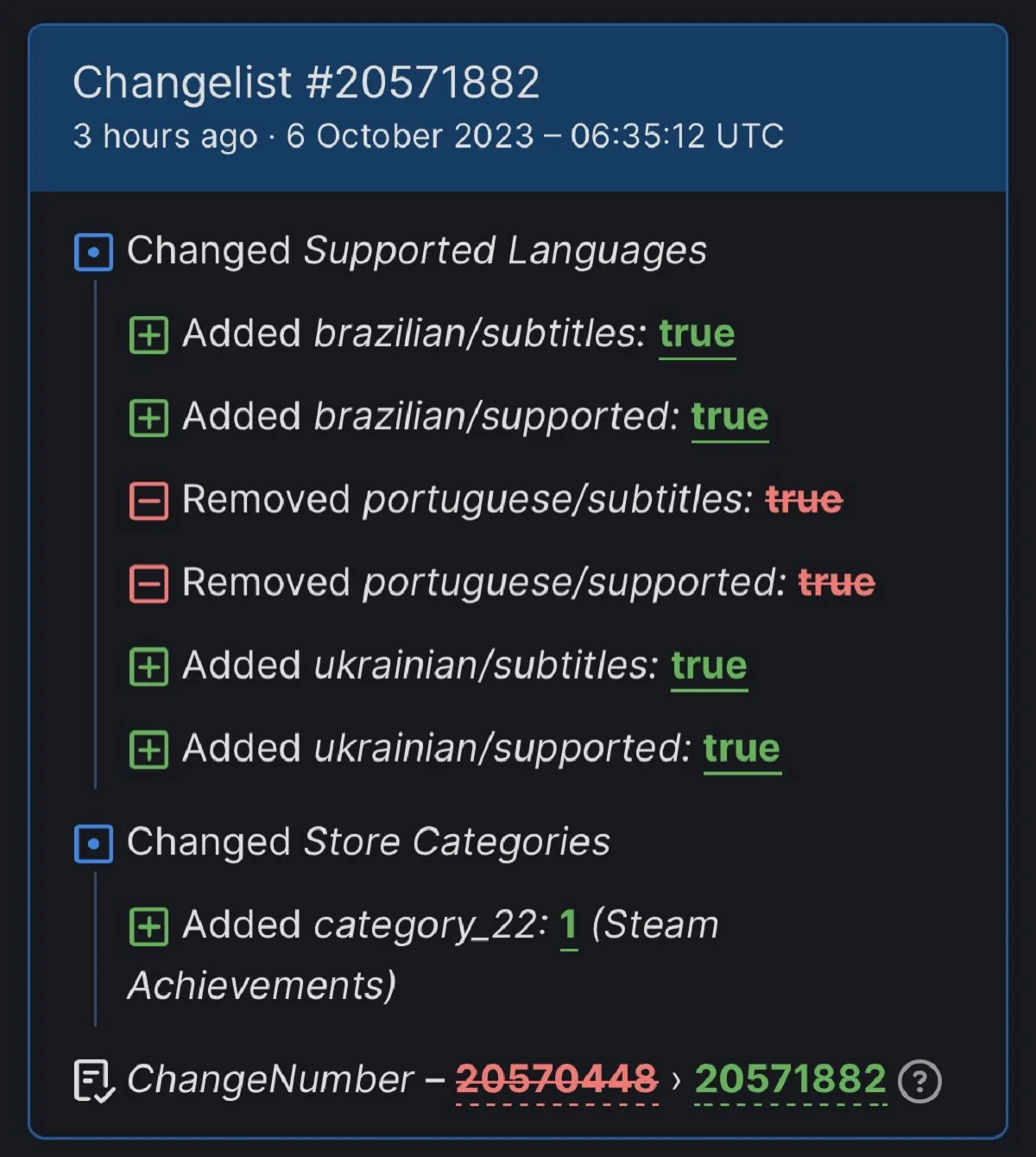Click the blue icon beside Changed Store Categories

pos(93,844)
